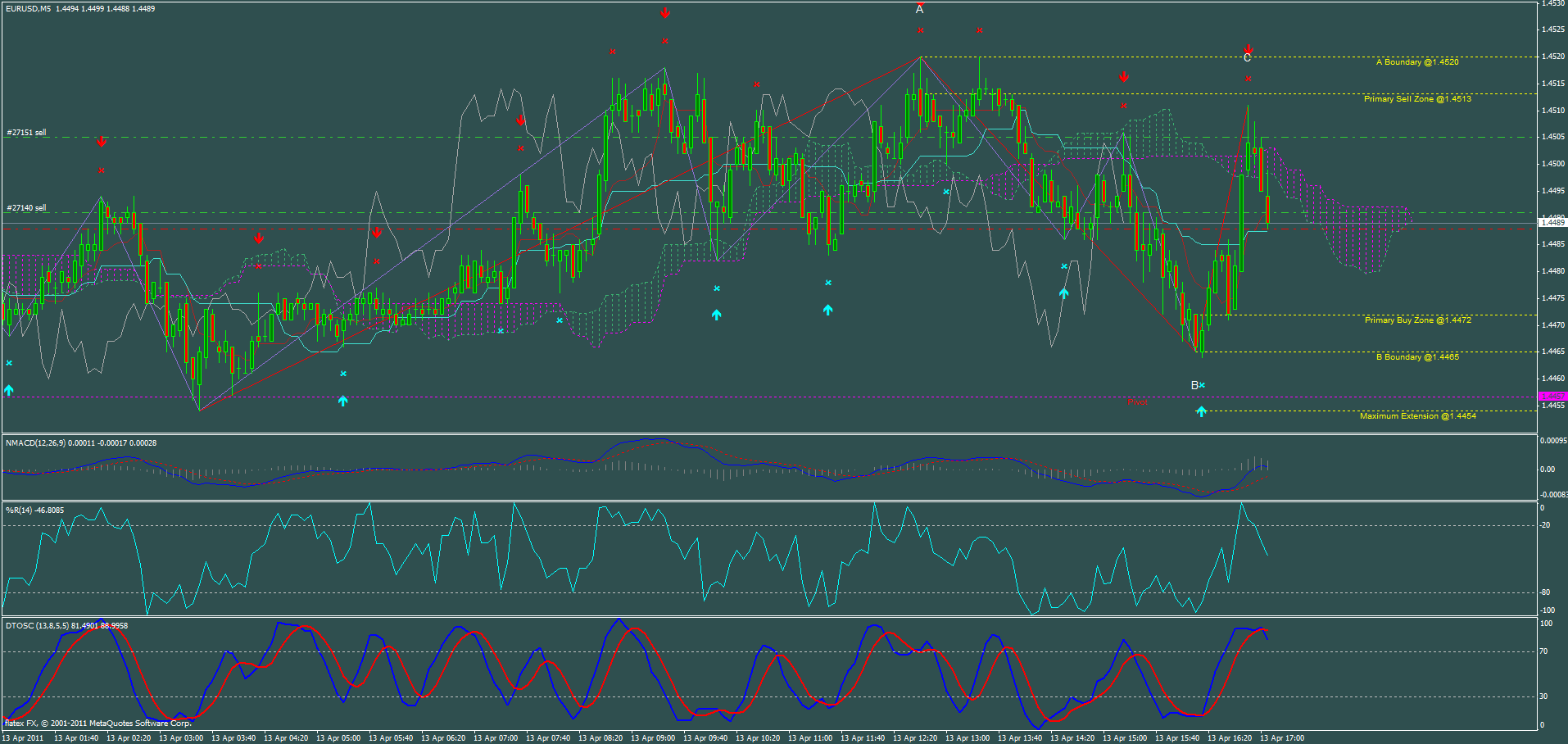Click the letter B annotation near the chart bottom
Screen dimensions: 1568x744
coord(1194,384)
